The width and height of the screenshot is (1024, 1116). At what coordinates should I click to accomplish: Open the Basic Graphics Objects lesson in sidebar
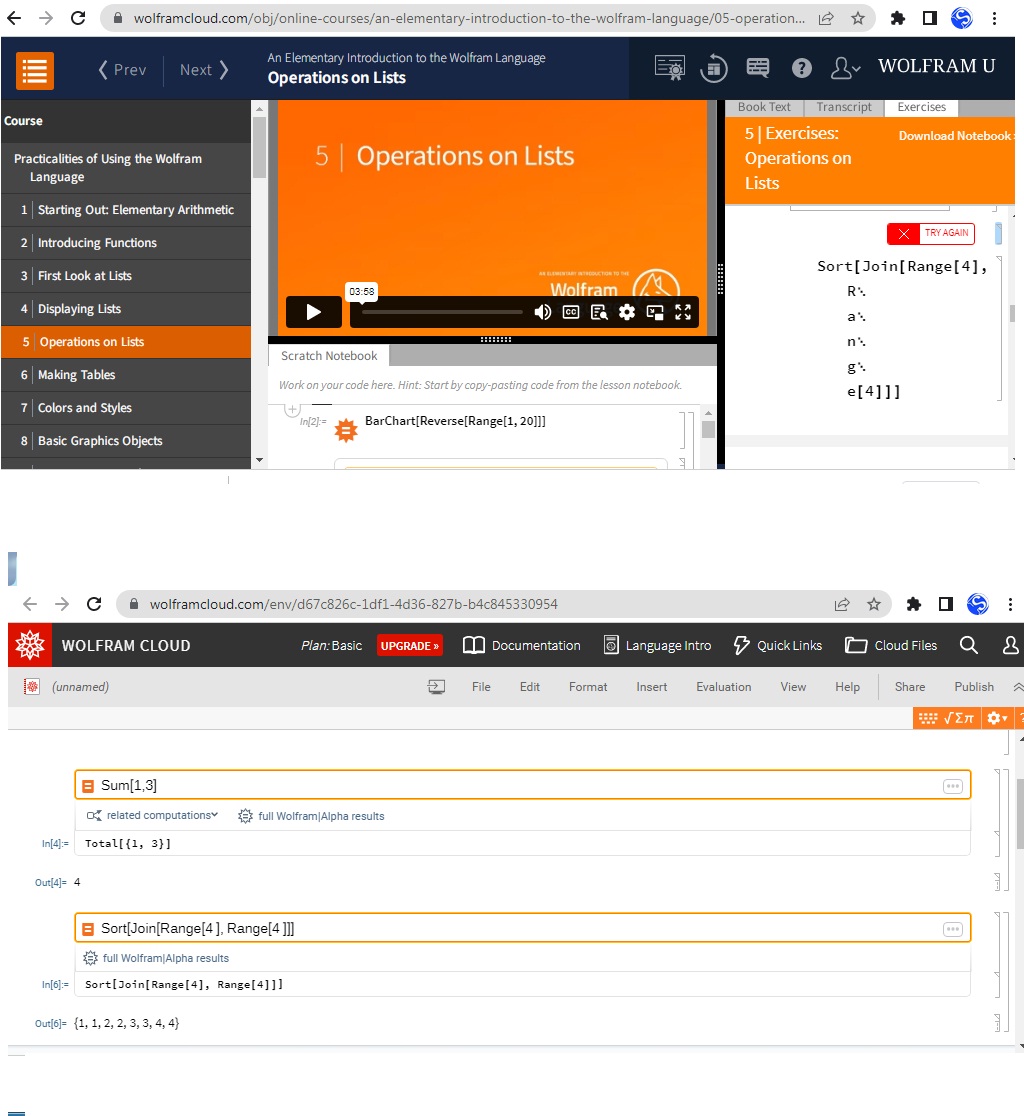coord(126,441)
